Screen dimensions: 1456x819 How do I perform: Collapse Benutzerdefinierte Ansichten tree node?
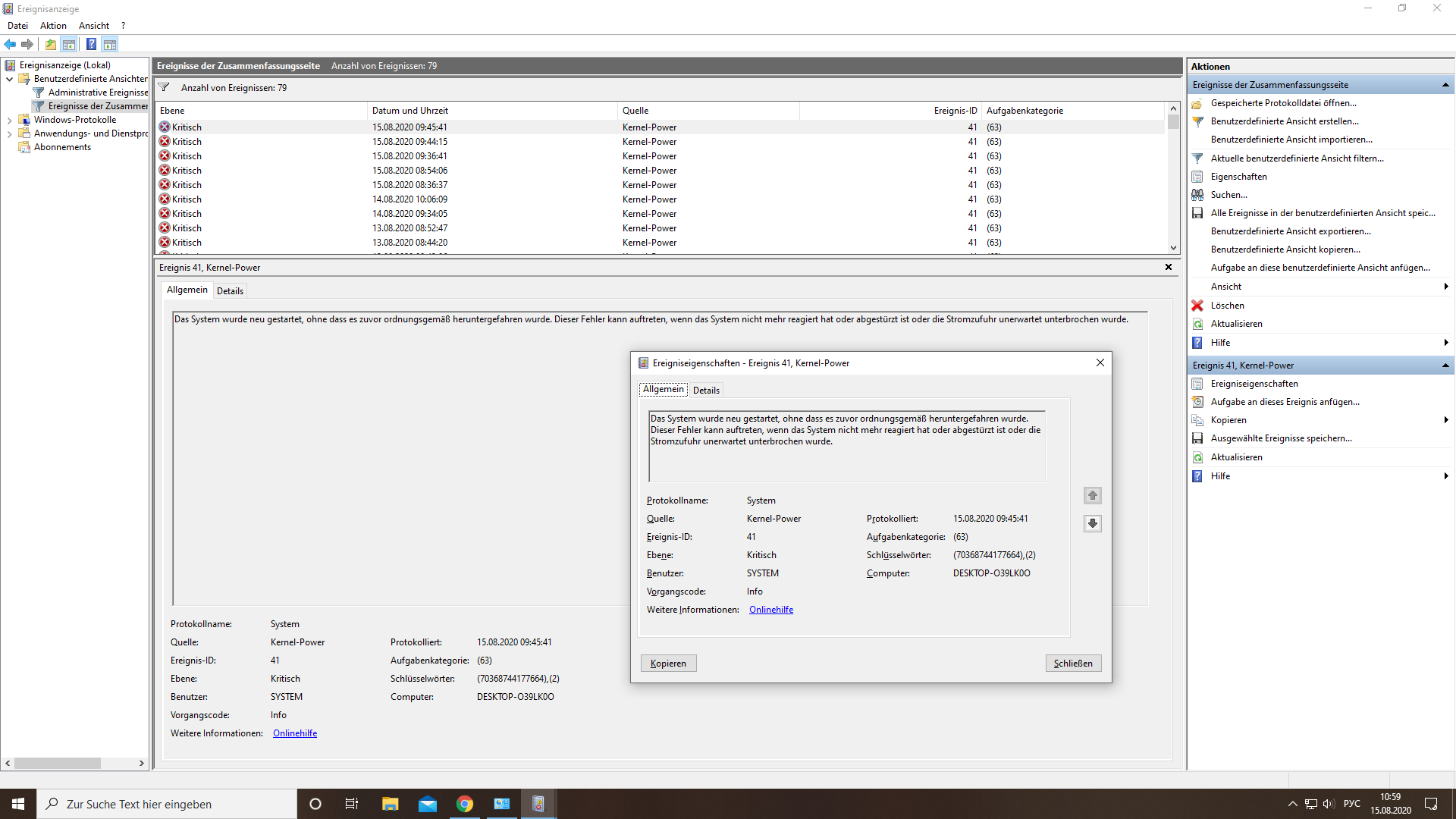pos(9,79)
